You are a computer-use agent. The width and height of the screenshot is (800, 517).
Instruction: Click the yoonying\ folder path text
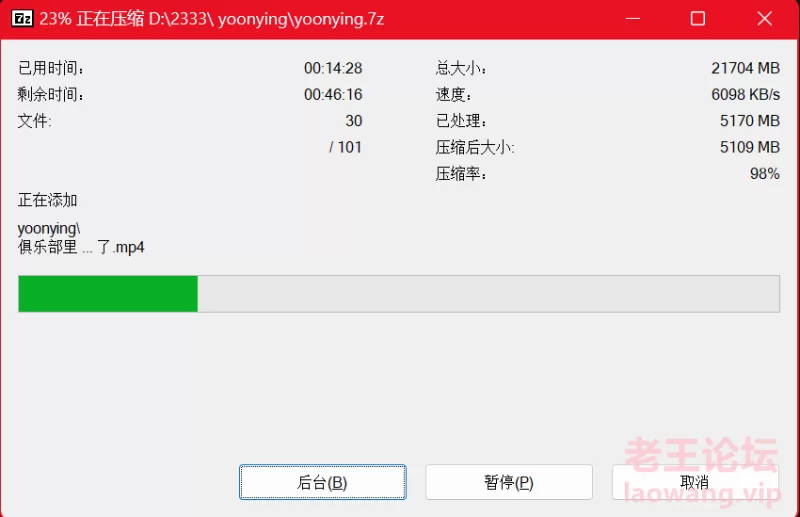[x=49, y=228]
